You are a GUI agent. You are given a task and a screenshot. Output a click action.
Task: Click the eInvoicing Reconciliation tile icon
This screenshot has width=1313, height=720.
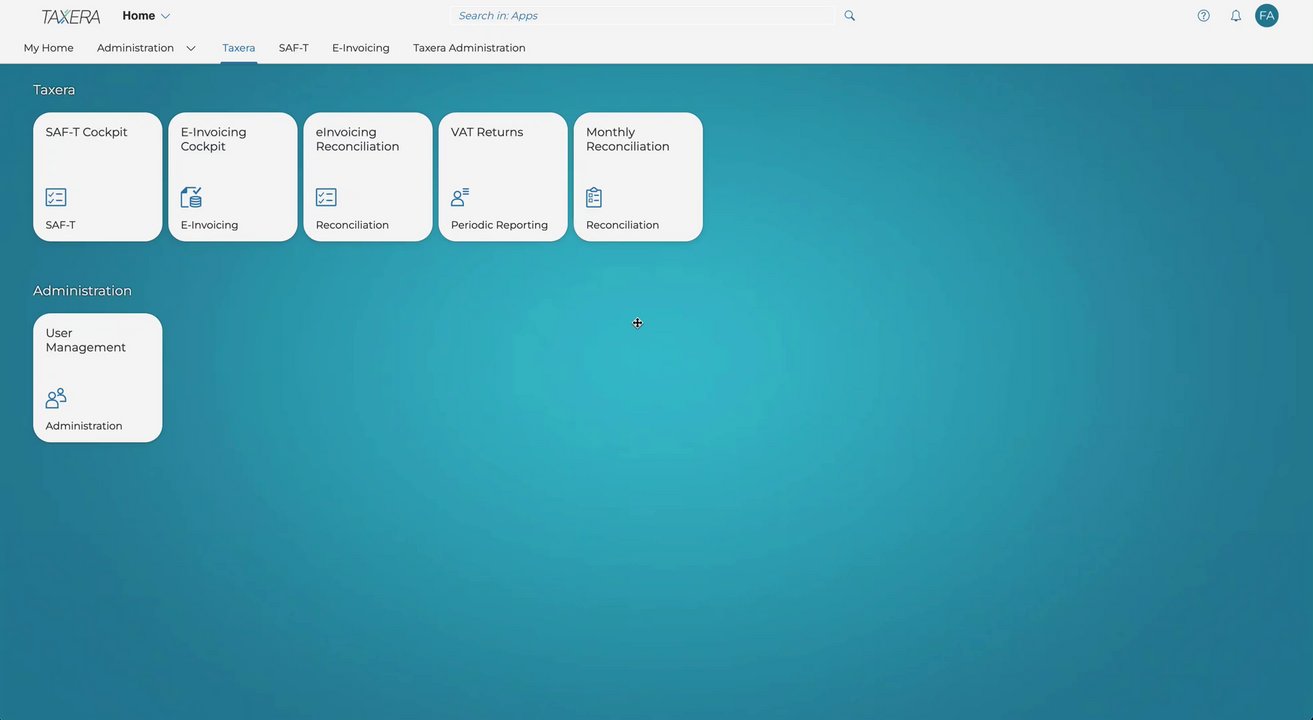[x=326, y=197]
